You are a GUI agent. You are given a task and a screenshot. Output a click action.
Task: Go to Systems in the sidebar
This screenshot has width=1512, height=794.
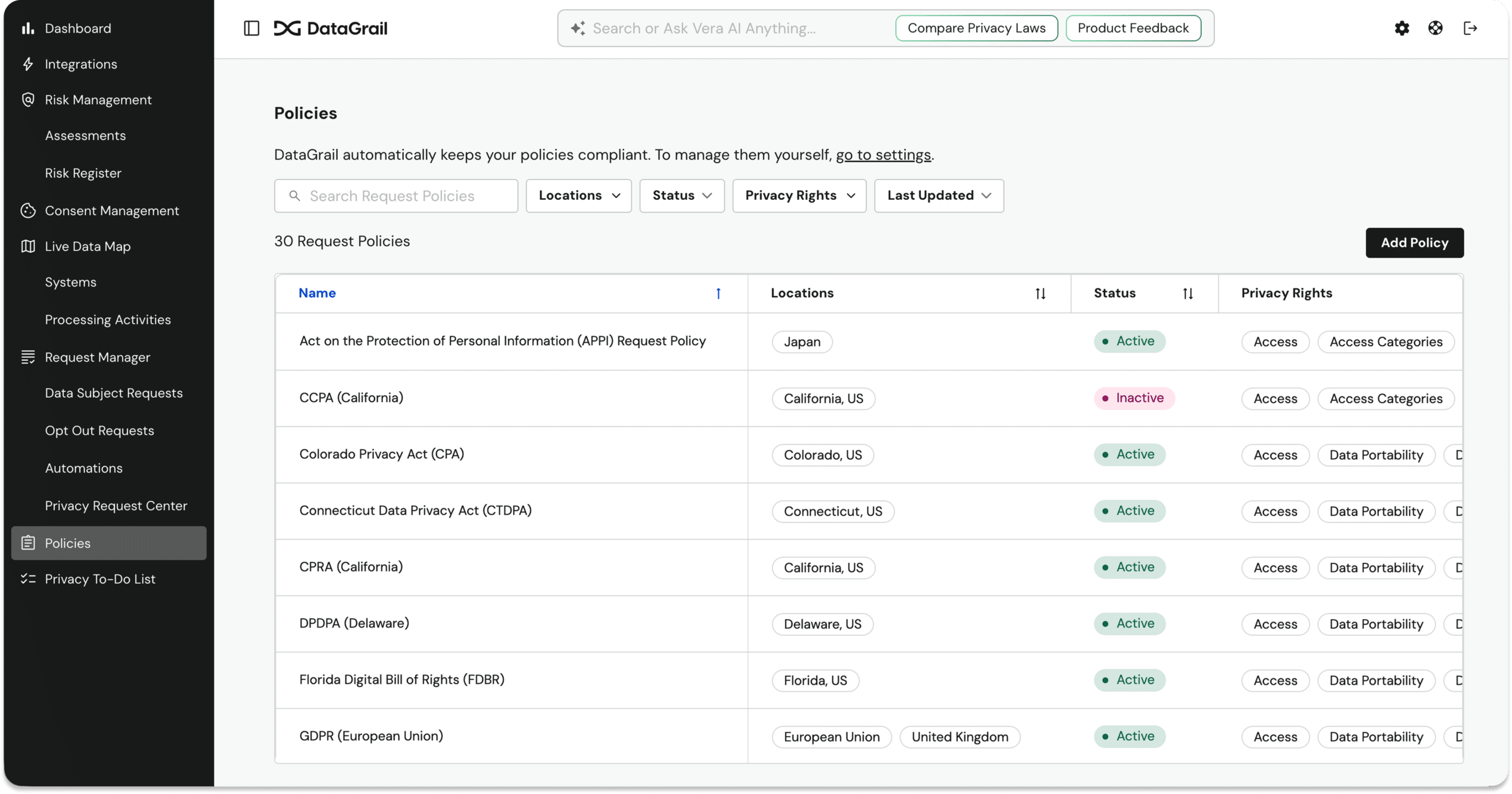click(71, 282)
